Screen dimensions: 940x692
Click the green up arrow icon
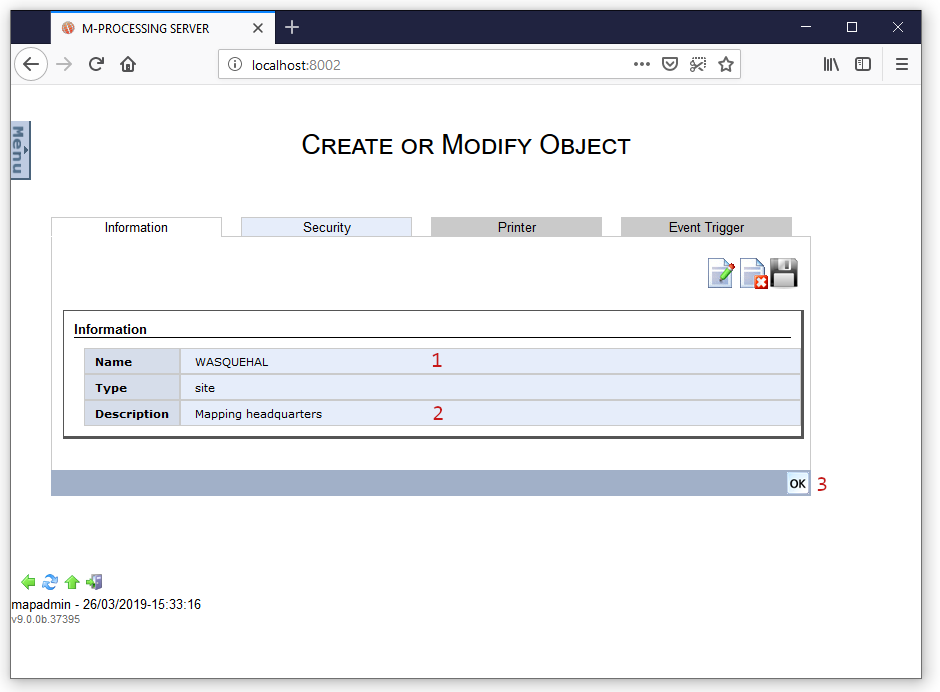[72, 582]
